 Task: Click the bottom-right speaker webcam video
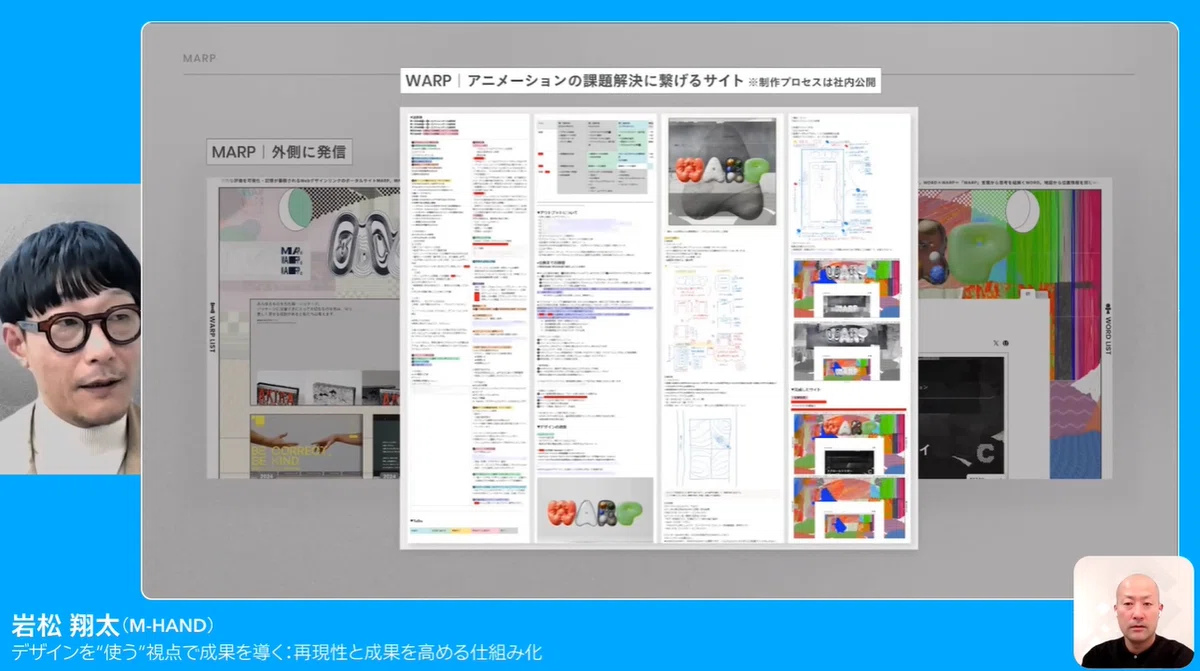[x=1133, y=612]
